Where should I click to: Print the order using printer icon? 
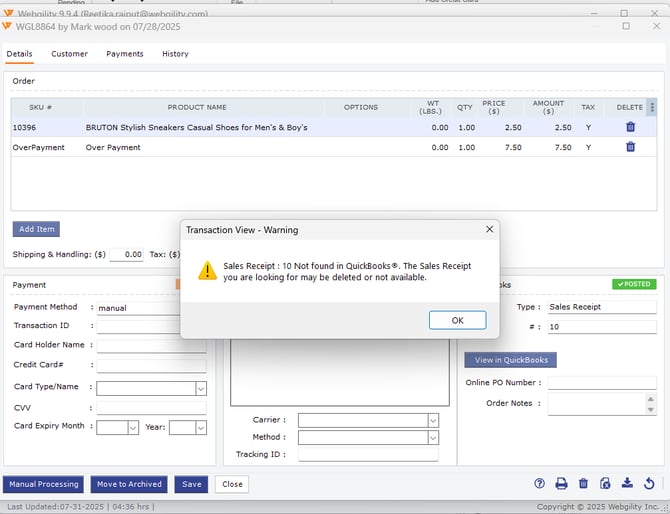click(x=562, y=484)
